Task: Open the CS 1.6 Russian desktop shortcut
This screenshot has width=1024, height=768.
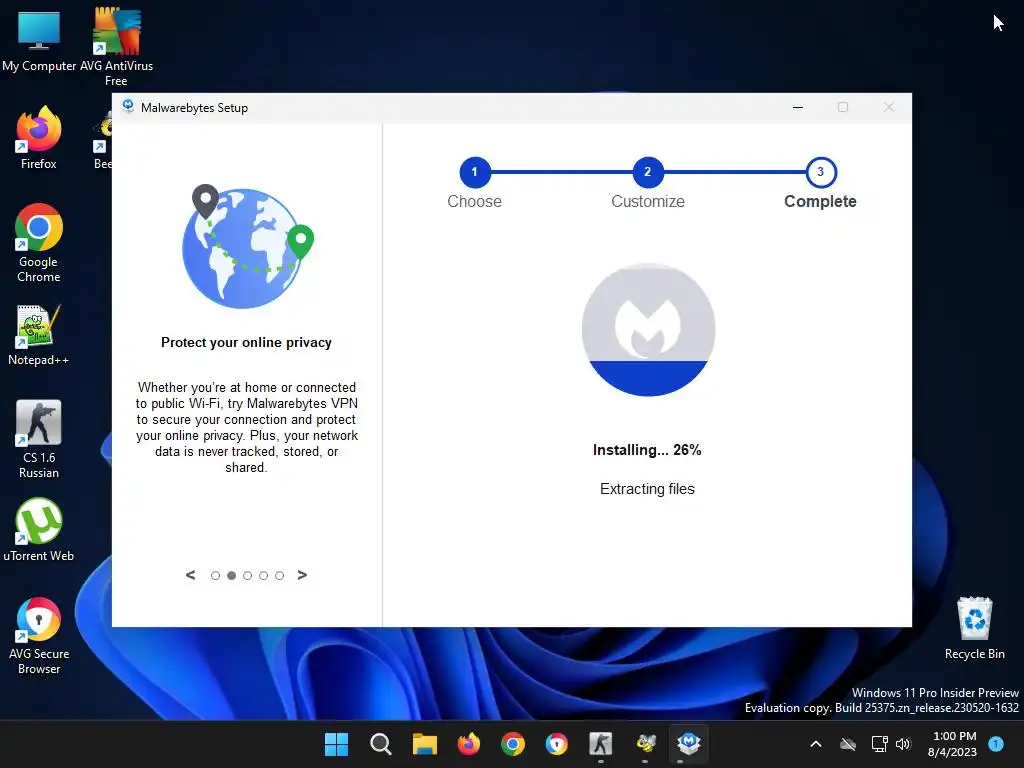Action: tap(39, 439)
